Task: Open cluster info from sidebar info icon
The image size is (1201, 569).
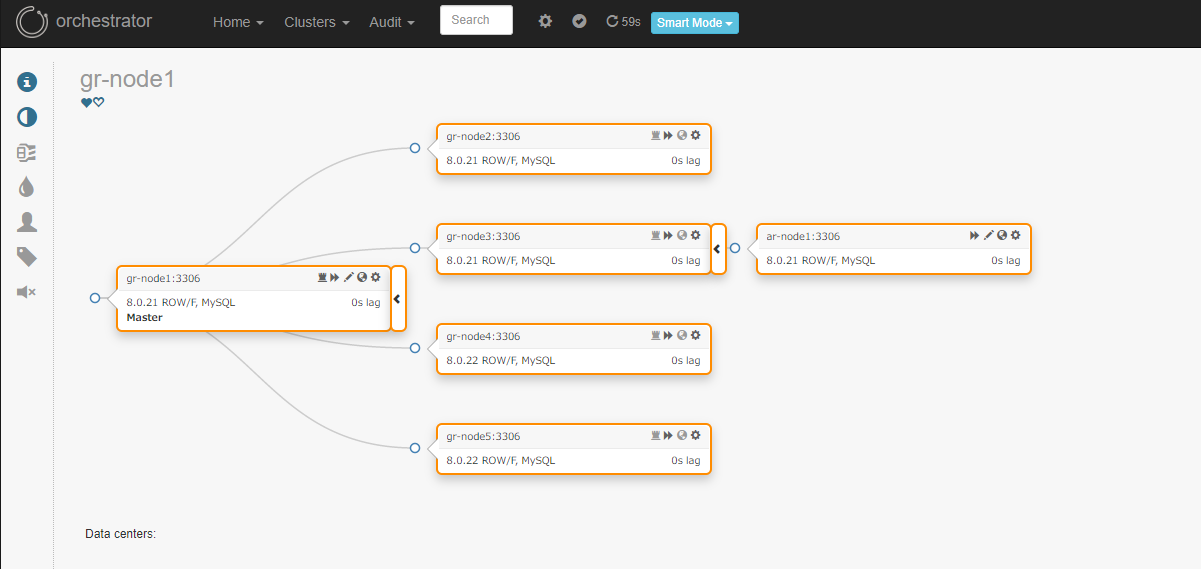Action: click(x=27, y=82)
